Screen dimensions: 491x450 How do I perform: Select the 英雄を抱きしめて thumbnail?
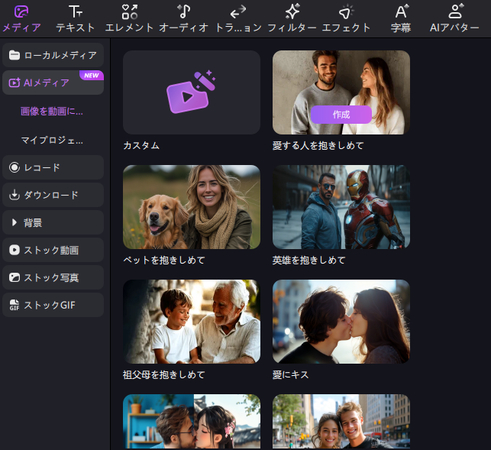341,207
